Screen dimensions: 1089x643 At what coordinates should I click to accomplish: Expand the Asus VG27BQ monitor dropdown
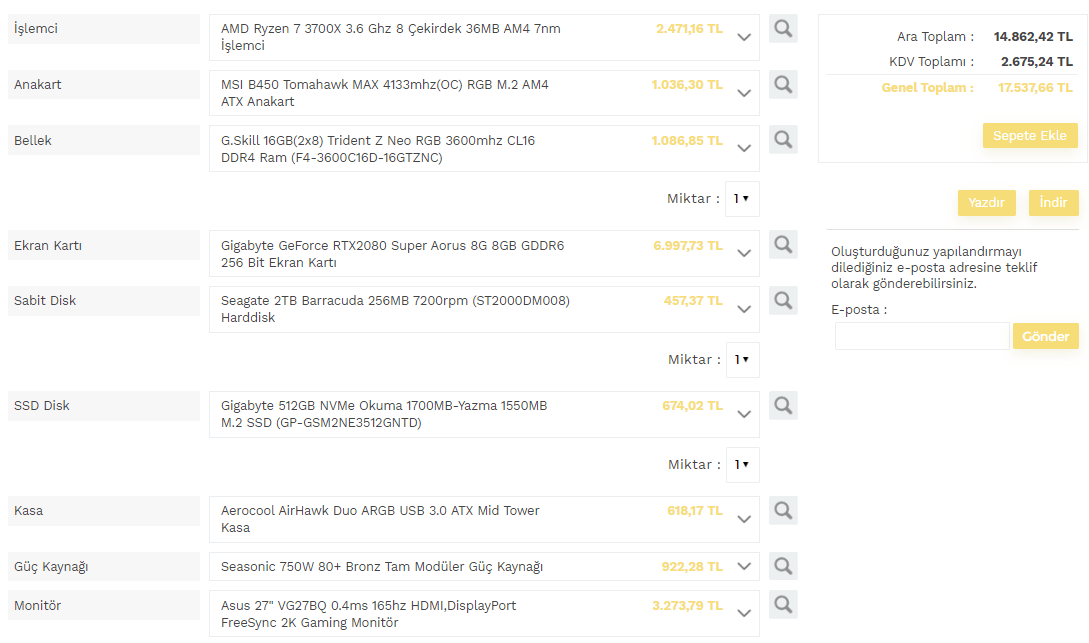coord(484,614)
